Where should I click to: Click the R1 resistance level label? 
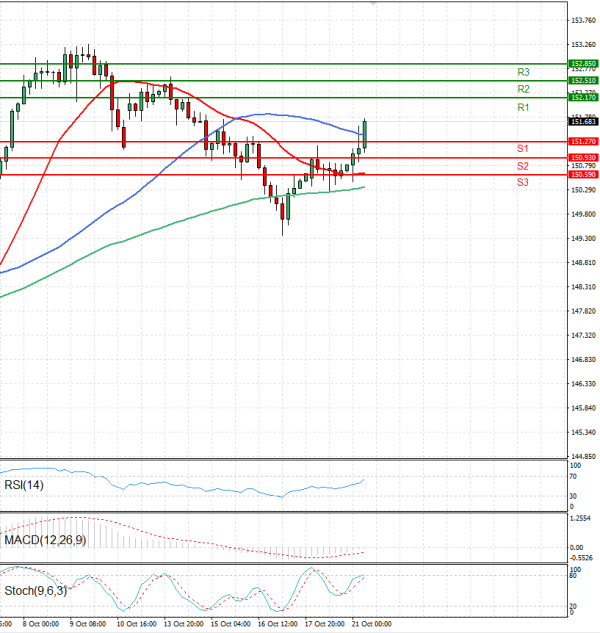pos(523,107)
